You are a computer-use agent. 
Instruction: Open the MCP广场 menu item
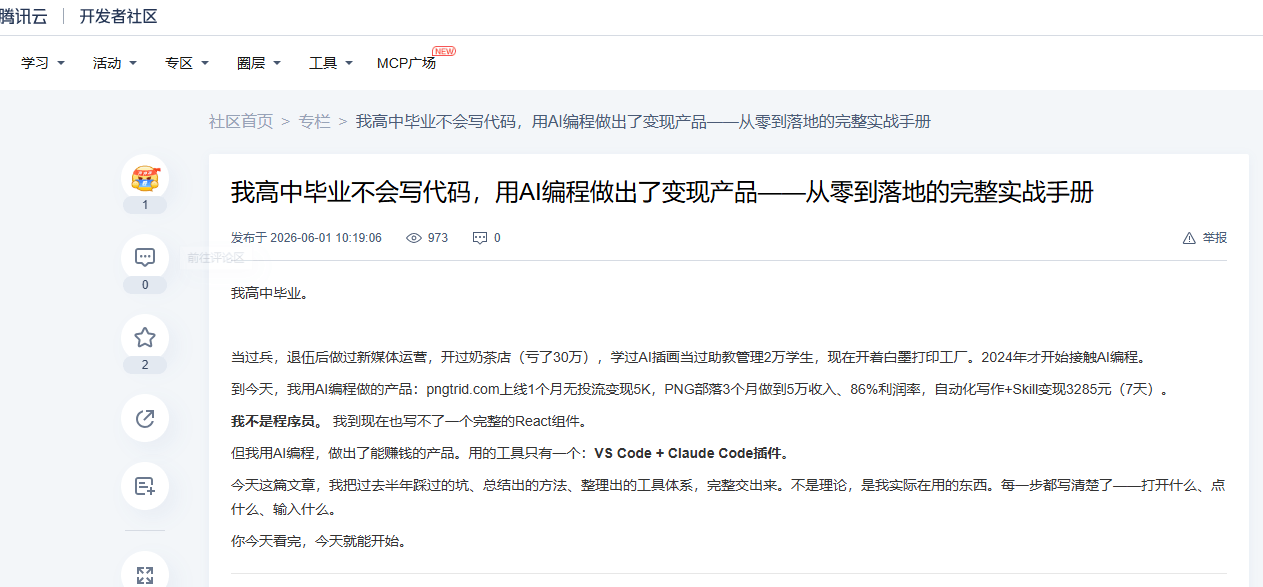click(406, 63)
